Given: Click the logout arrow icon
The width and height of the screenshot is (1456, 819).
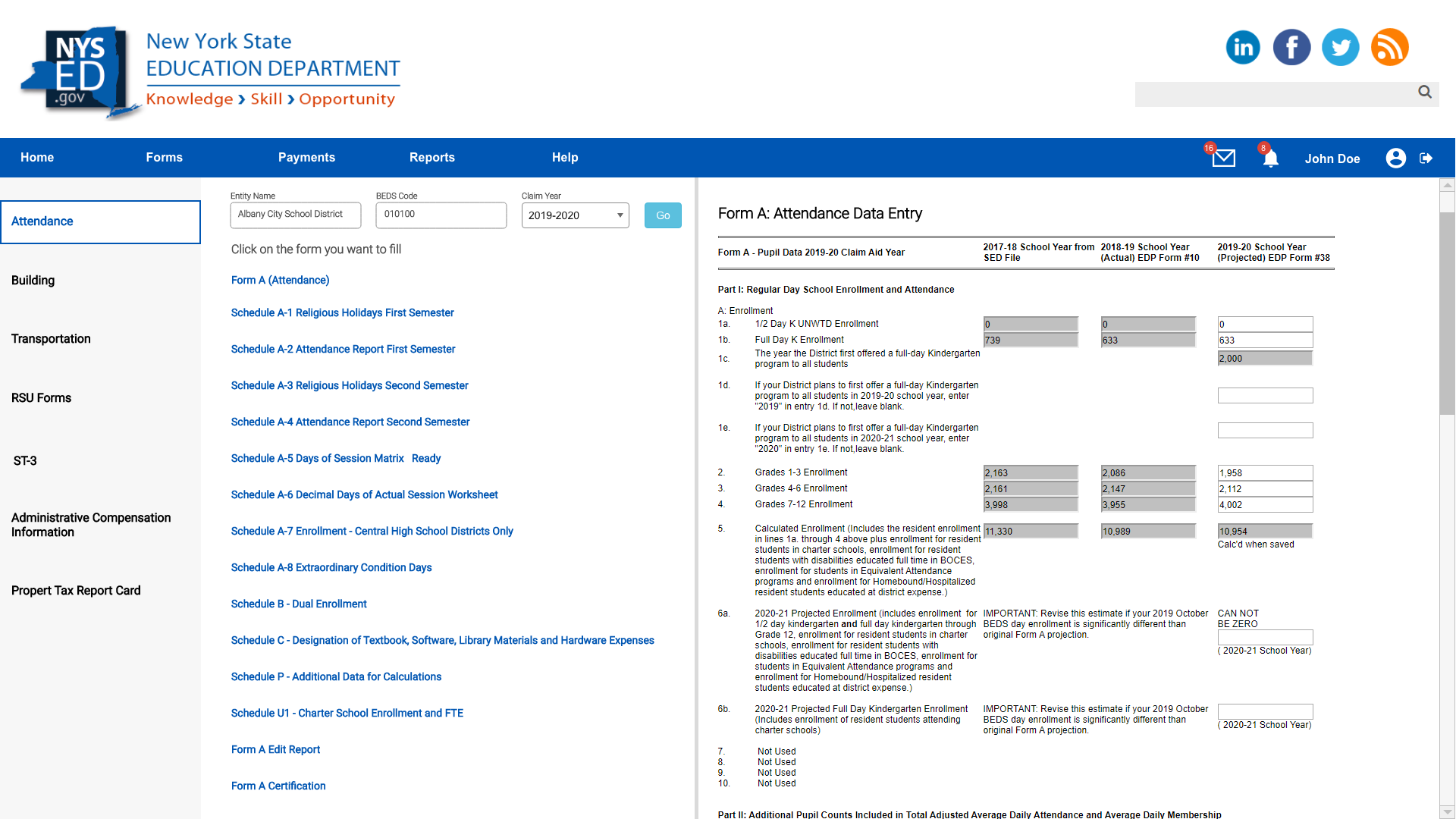Looking at the screenshot, I should 1426,158.
